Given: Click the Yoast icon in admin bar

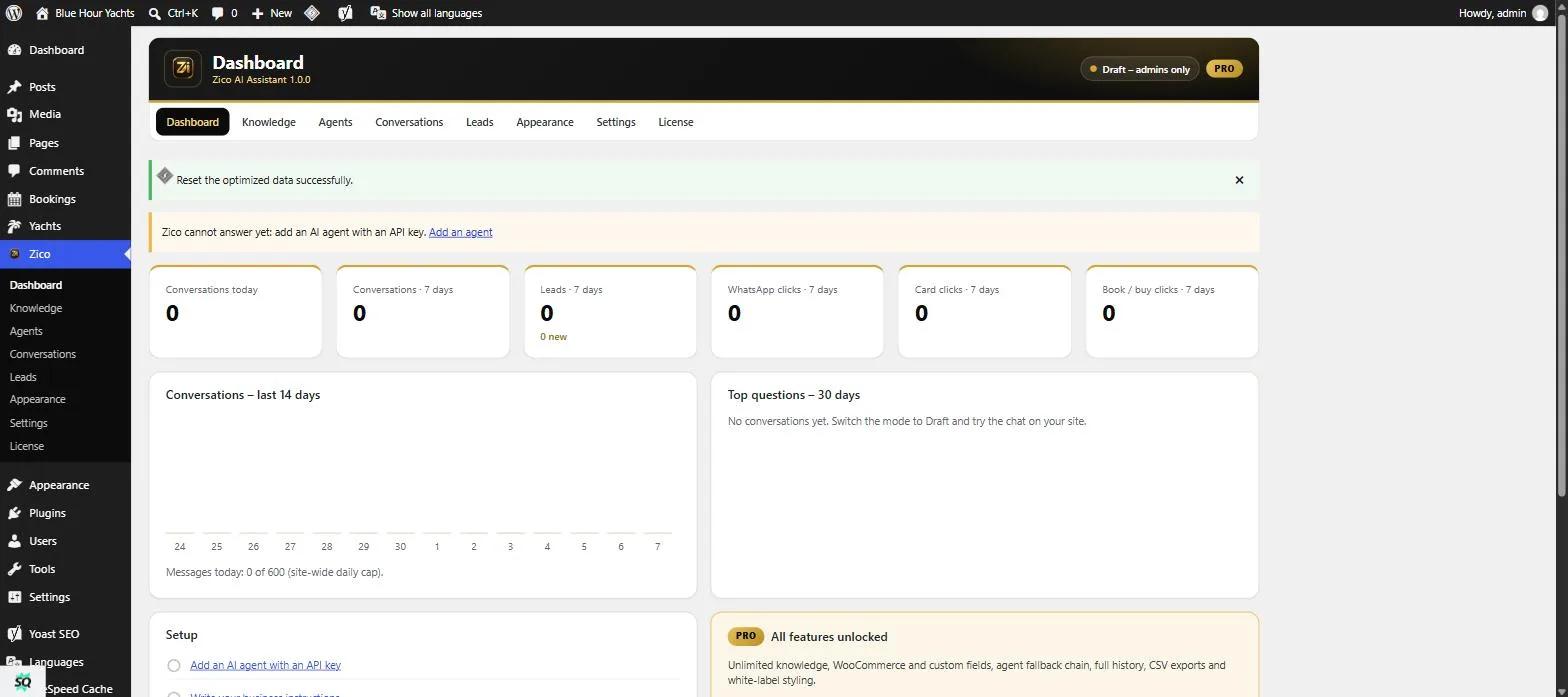Looking at the screenshot, I should point(345,13).
